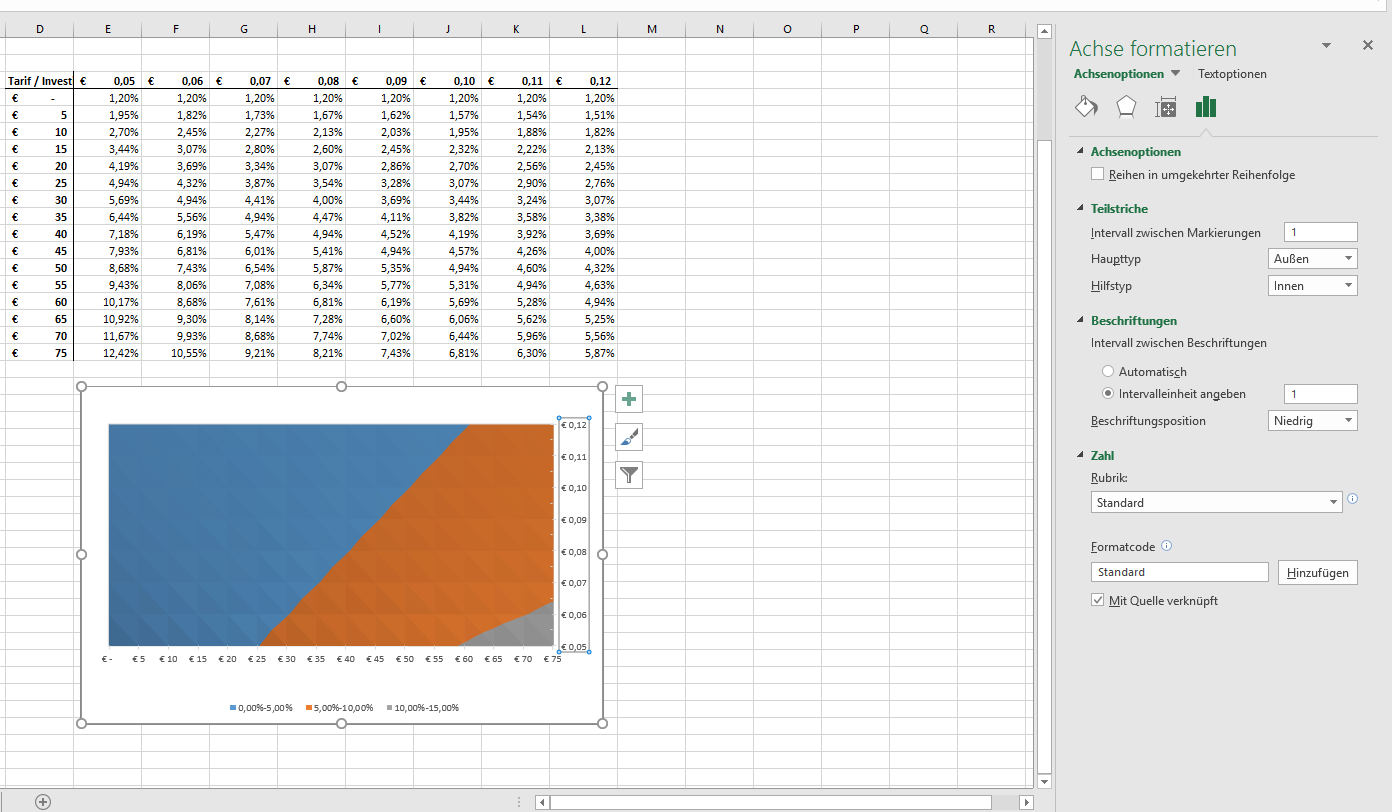The height and width of the screenshot is (812, 1392).
Task: Select Intervalleinheit angeben radio button
Action: coord(1108,394)
